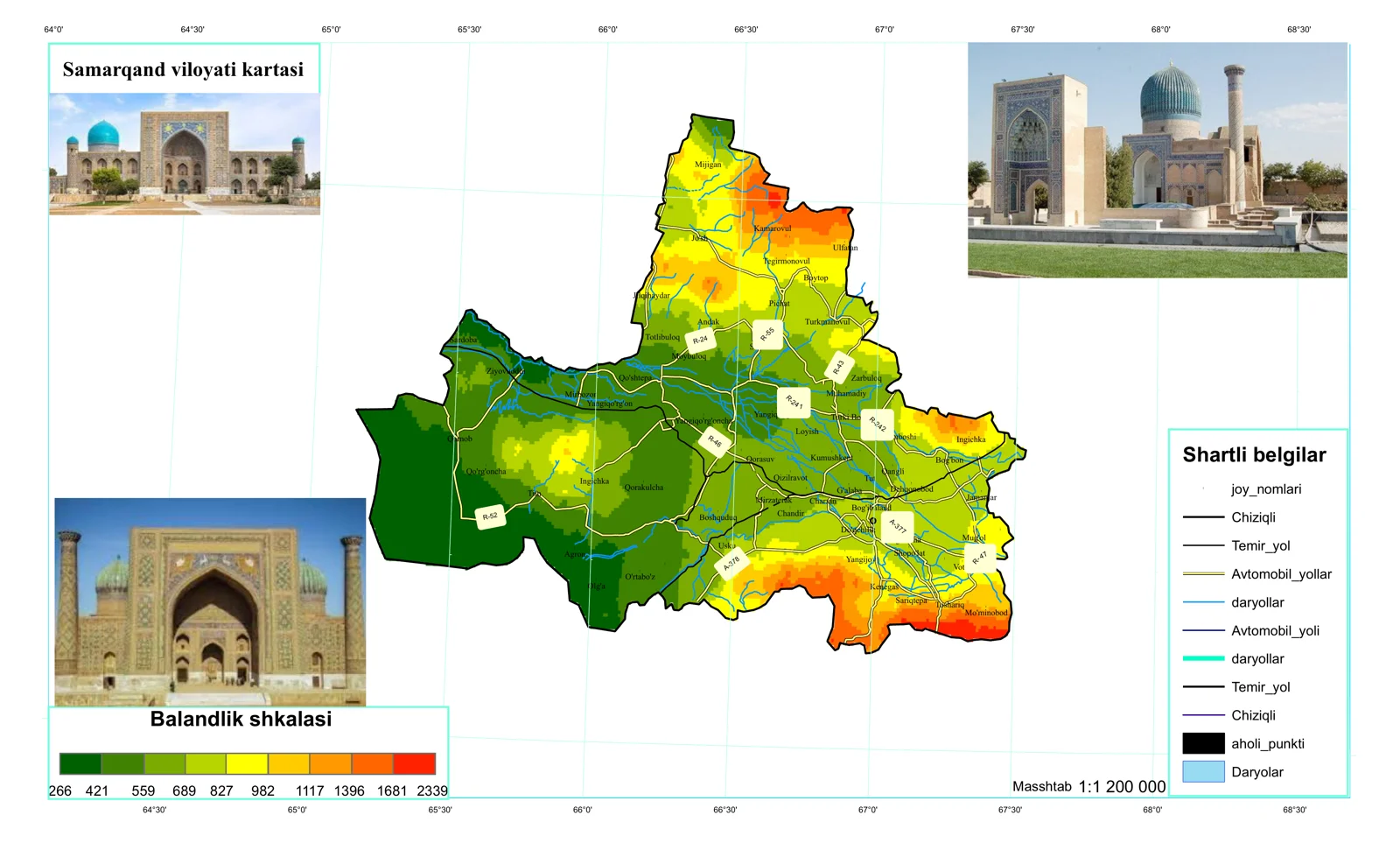Open the top-right mausoleum photo
The height and width of the screenshot is (850, 1400).
(1157, 160)
